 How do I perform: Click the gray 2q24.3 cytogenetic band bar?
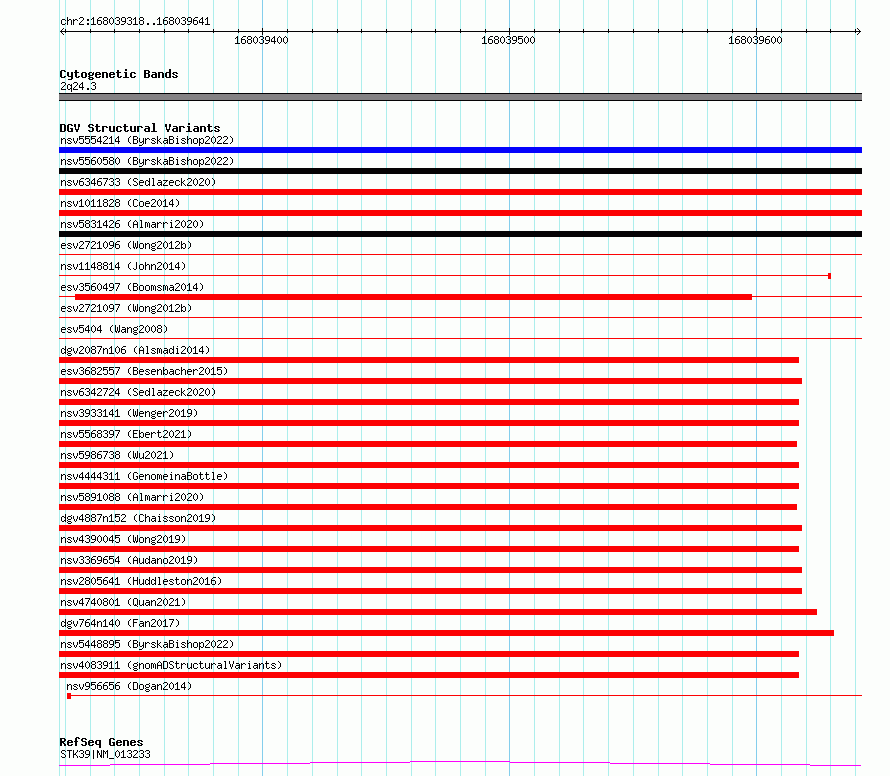(460, 97)
